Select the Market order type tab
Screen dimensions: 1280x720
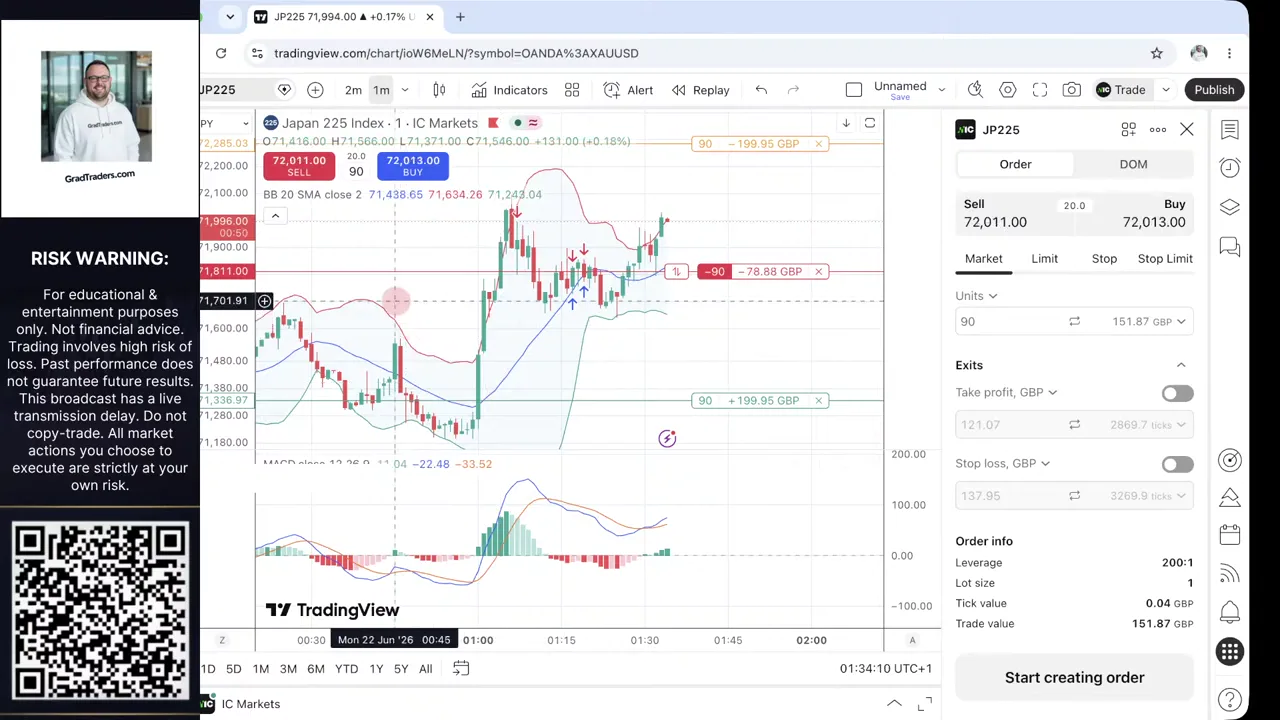click(983, 259)
